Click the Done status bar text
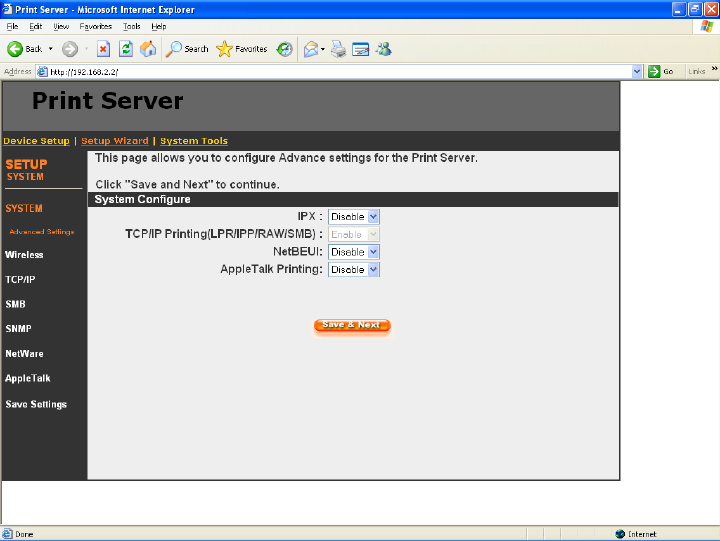Image resolution: width=720 pixels, height=541 pixels. coord(24,534)
